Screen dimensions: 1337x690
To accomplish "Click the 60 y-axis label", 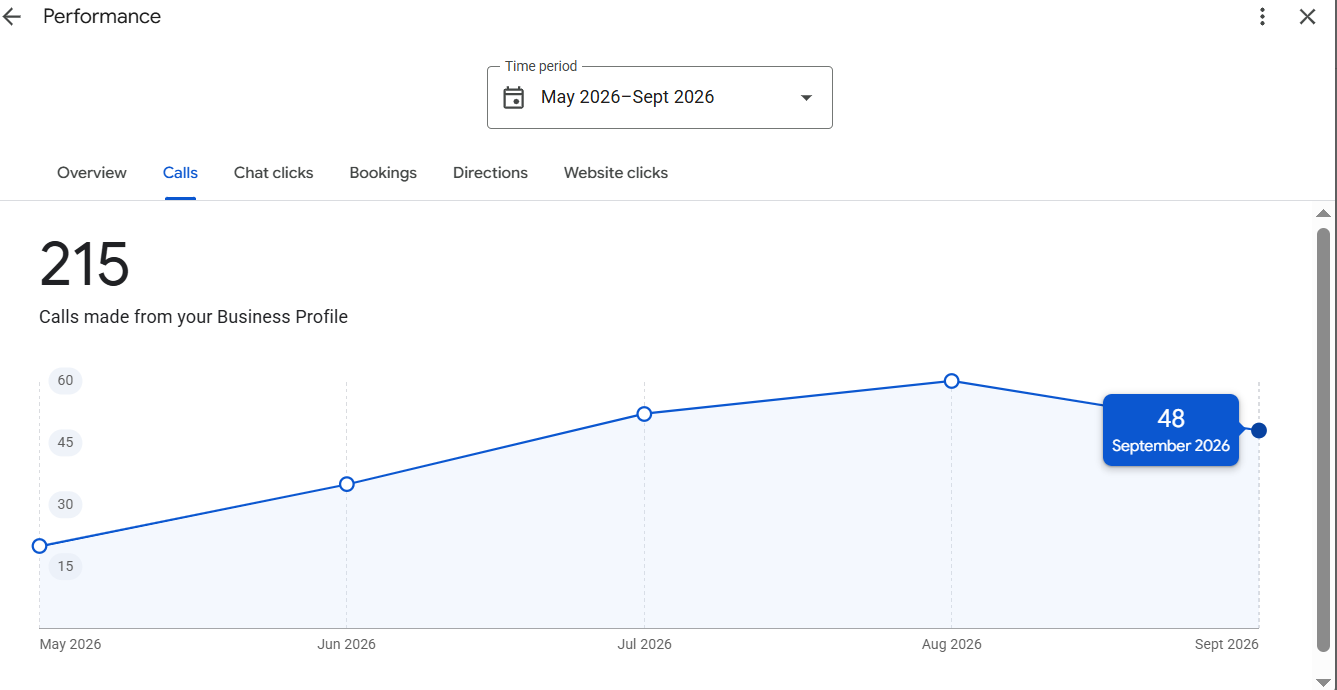I will (65, 380).
